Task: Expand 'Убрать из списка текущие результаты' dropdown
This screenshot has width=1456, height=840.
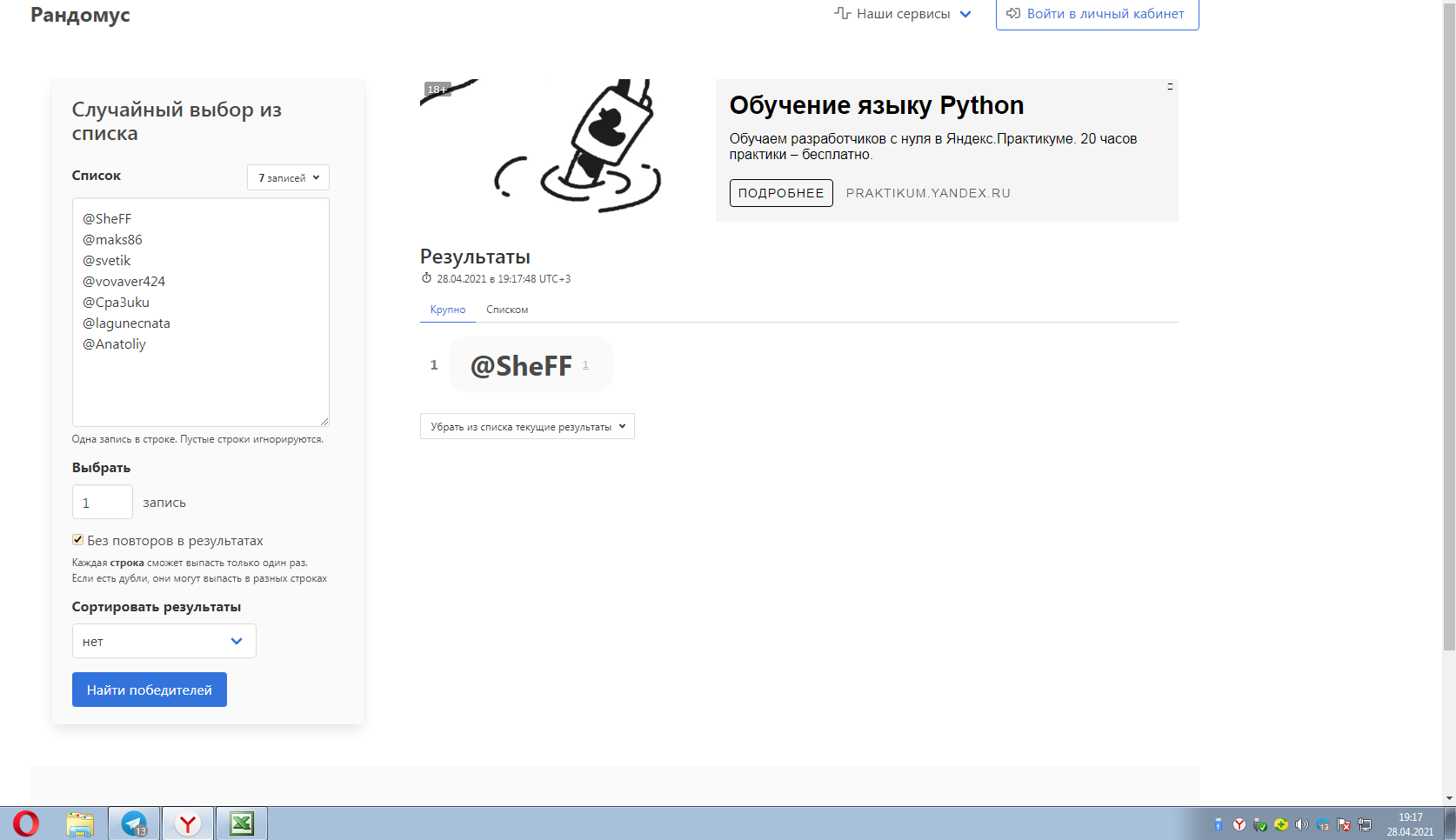Action: [527, 426]
